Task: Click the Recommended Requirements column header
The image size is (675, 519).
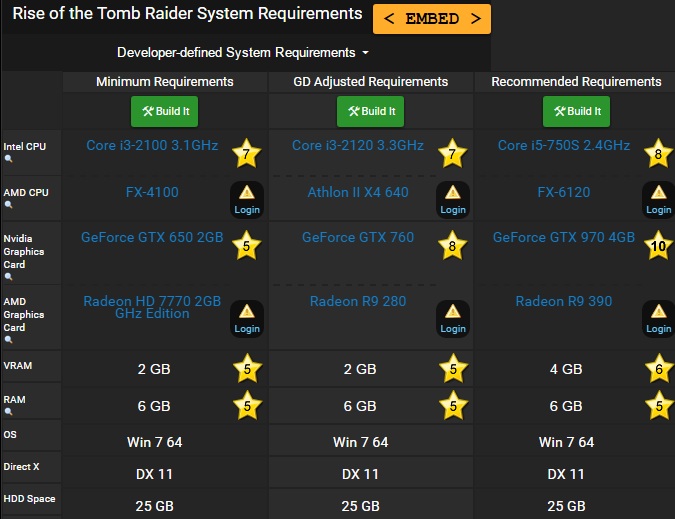Action: click(576, 81)
